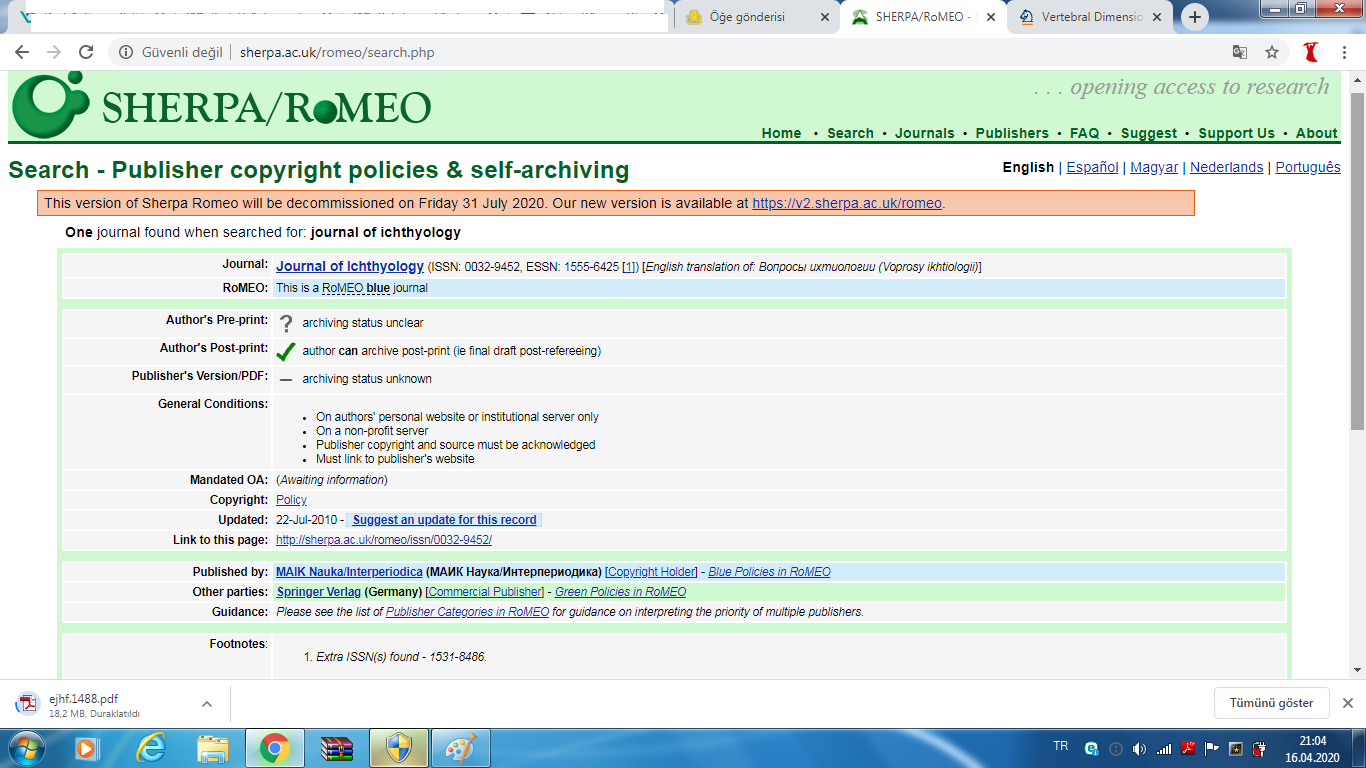Click the SHERPA/RoMEO logo

[222, 106]
